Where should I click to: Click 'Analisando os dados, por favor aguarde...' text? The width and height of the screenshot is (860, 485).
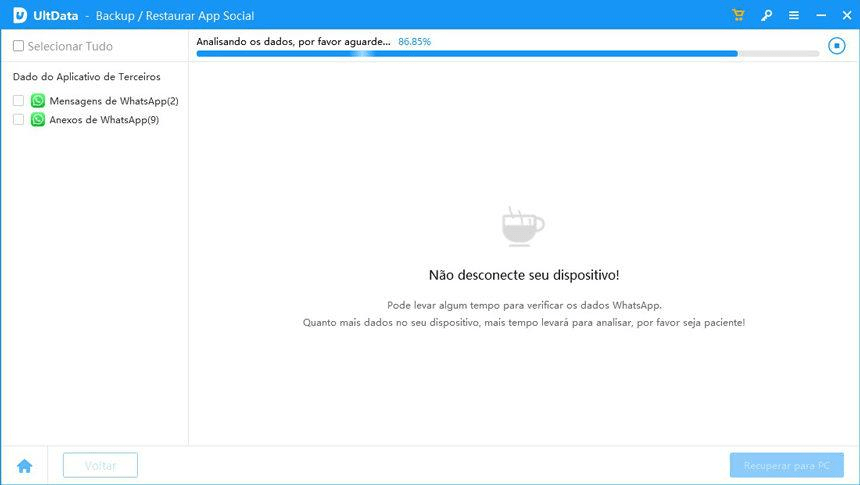293,42
